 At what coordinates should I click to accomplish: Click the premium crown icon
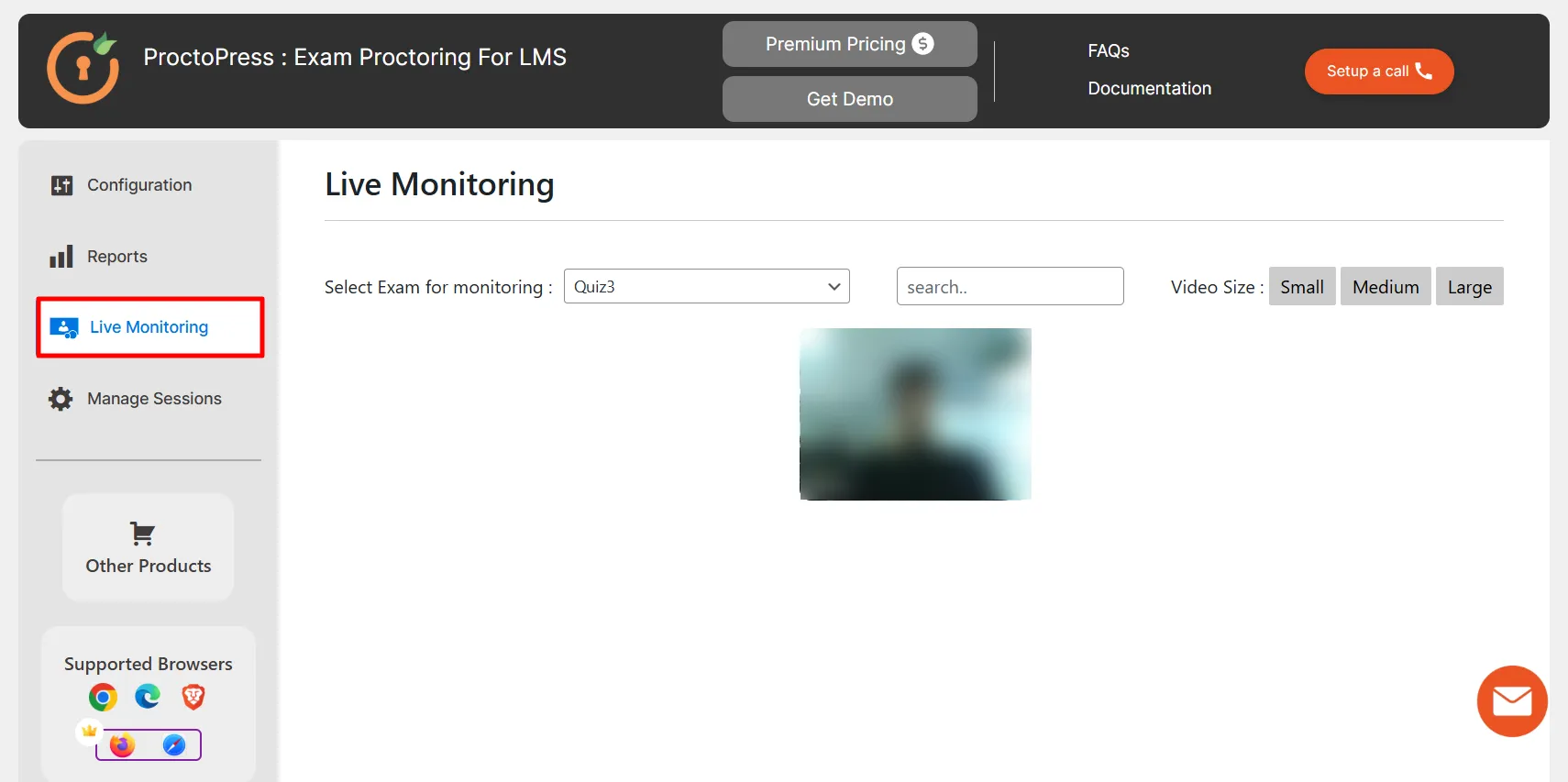coord(89,731)
